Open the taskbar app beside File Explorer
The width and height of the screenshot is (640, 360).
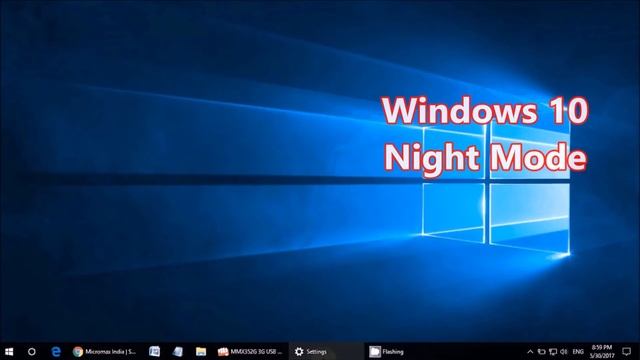click(x=178, y=351)
